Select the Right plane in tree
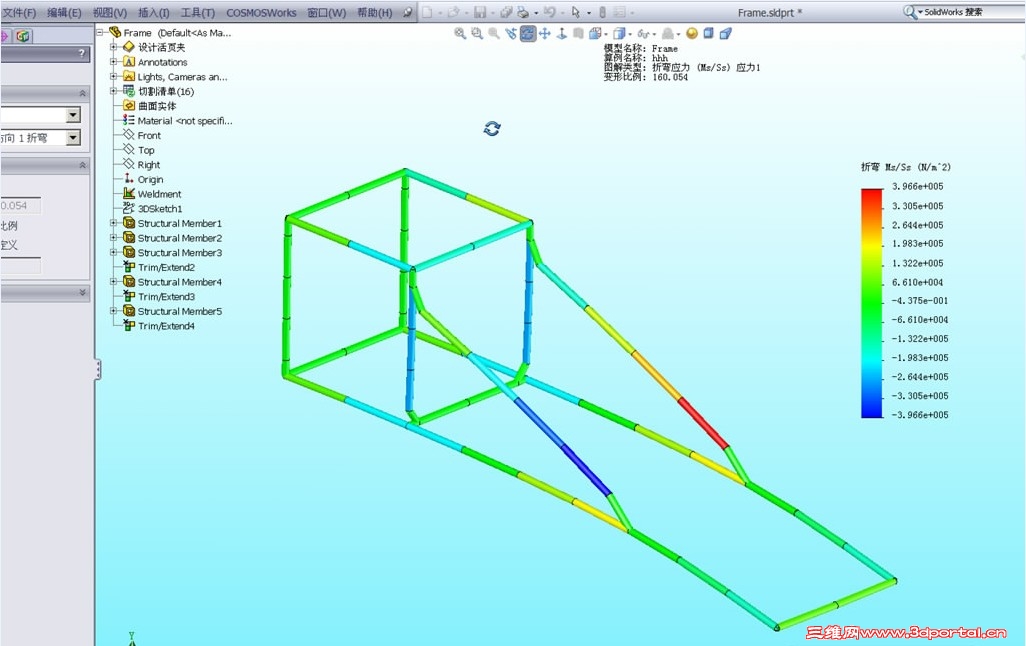Screen dimensions: 1026x646 click(x=142, y=165)
